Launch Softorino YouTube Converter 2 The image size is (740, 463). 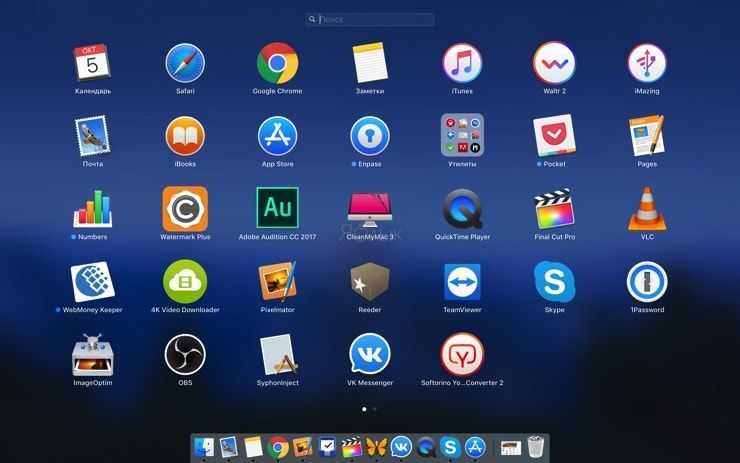tap(462, 355)
